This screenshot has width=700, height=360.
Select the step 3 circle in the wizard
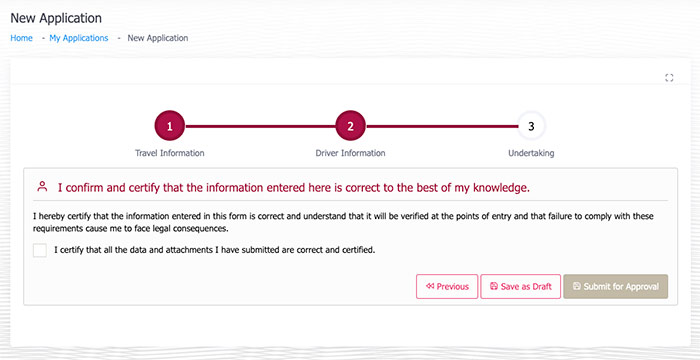pyautogui.click(x=531, y=126)
